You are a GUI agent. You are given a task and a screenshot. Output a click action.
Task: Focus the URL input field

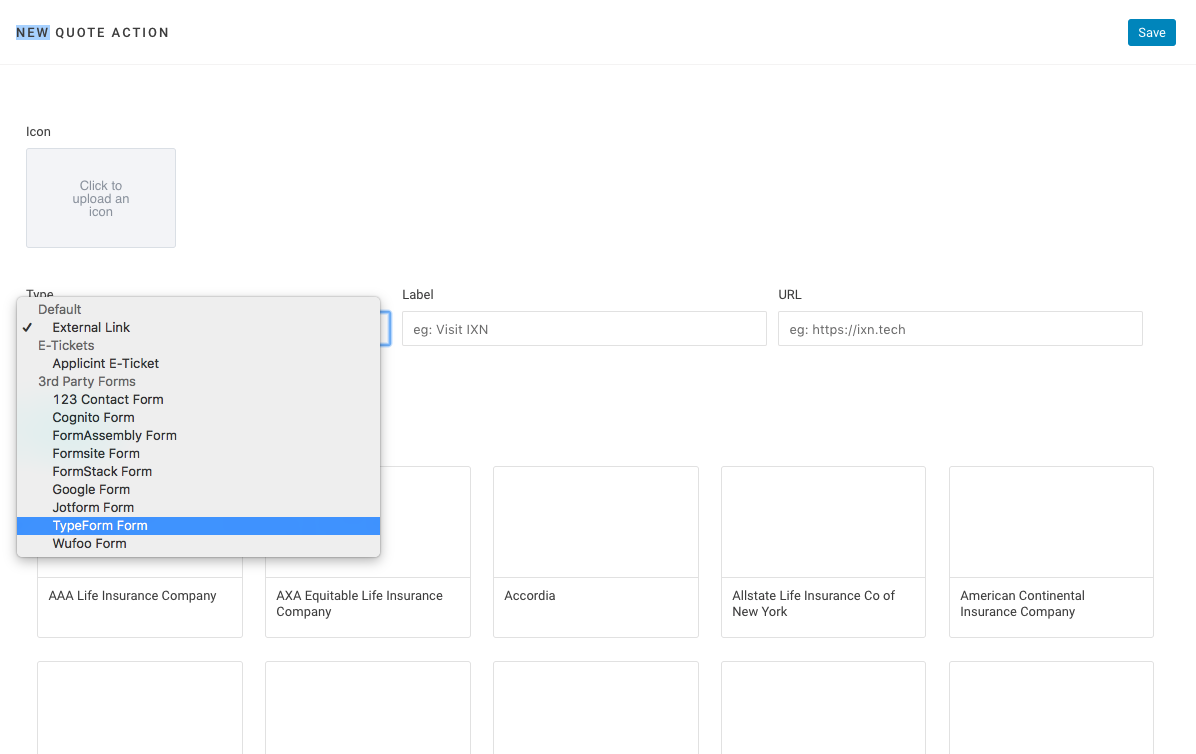[x=960, y=329]
